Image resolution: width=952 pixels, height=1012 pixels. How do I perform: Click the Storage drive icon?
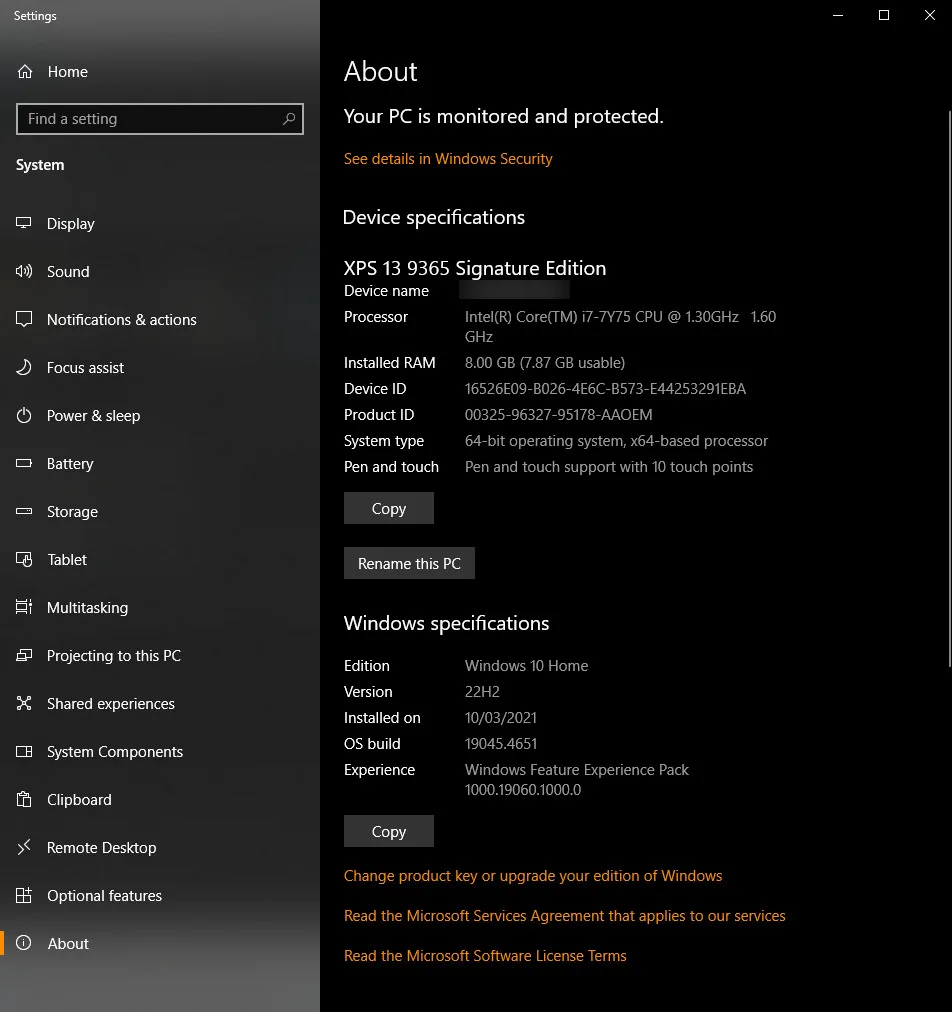24,512
